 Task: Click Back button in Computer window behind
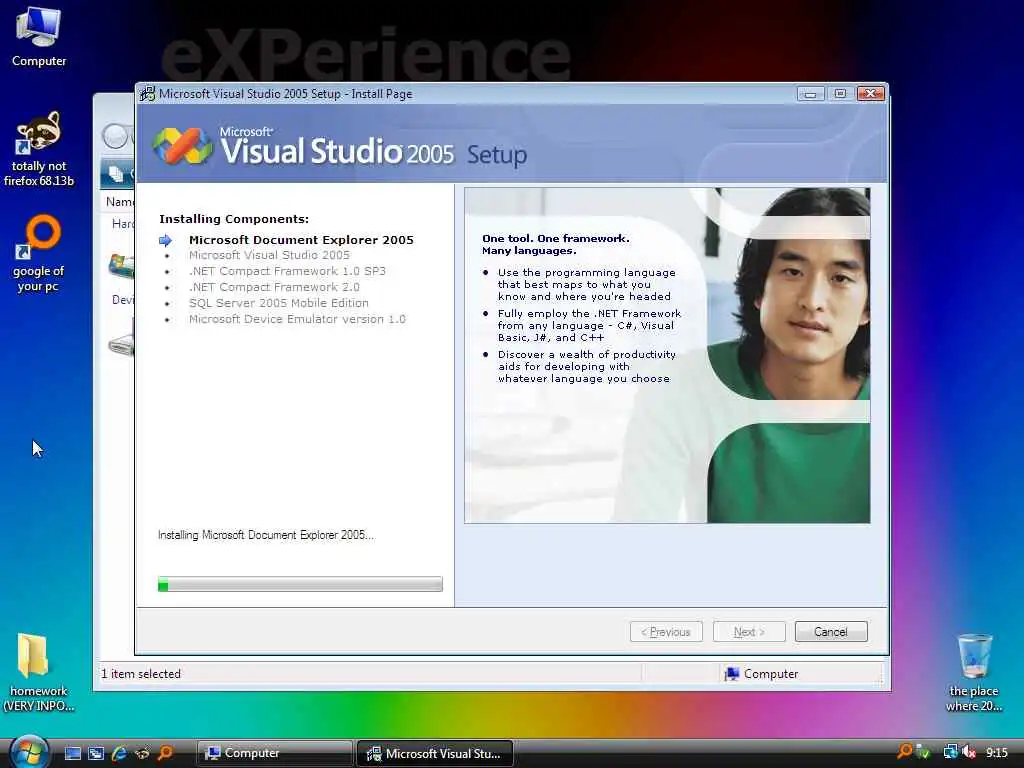point(116,136)
